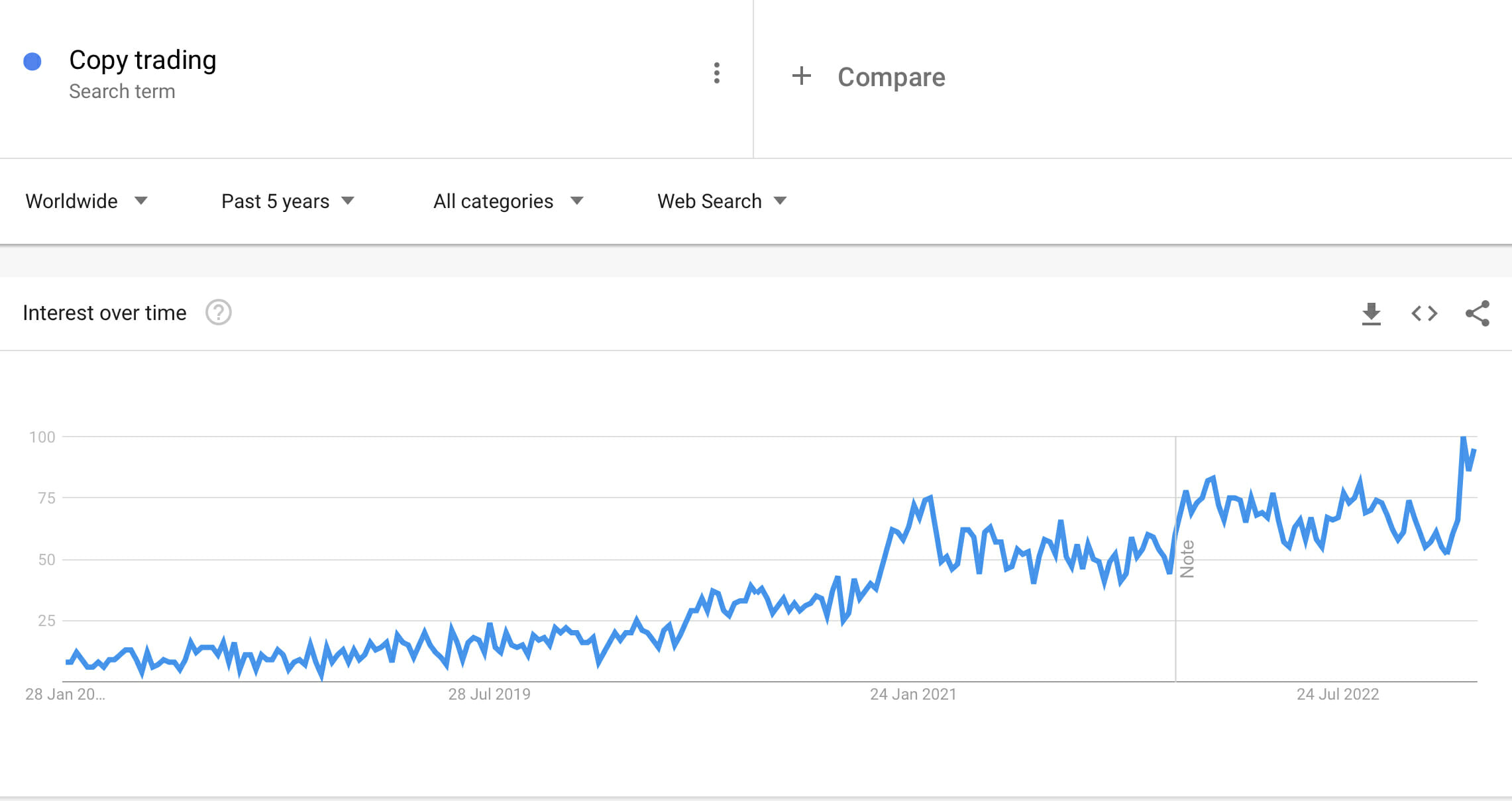Click the blue dot next to Copy trading

point(32,62)
